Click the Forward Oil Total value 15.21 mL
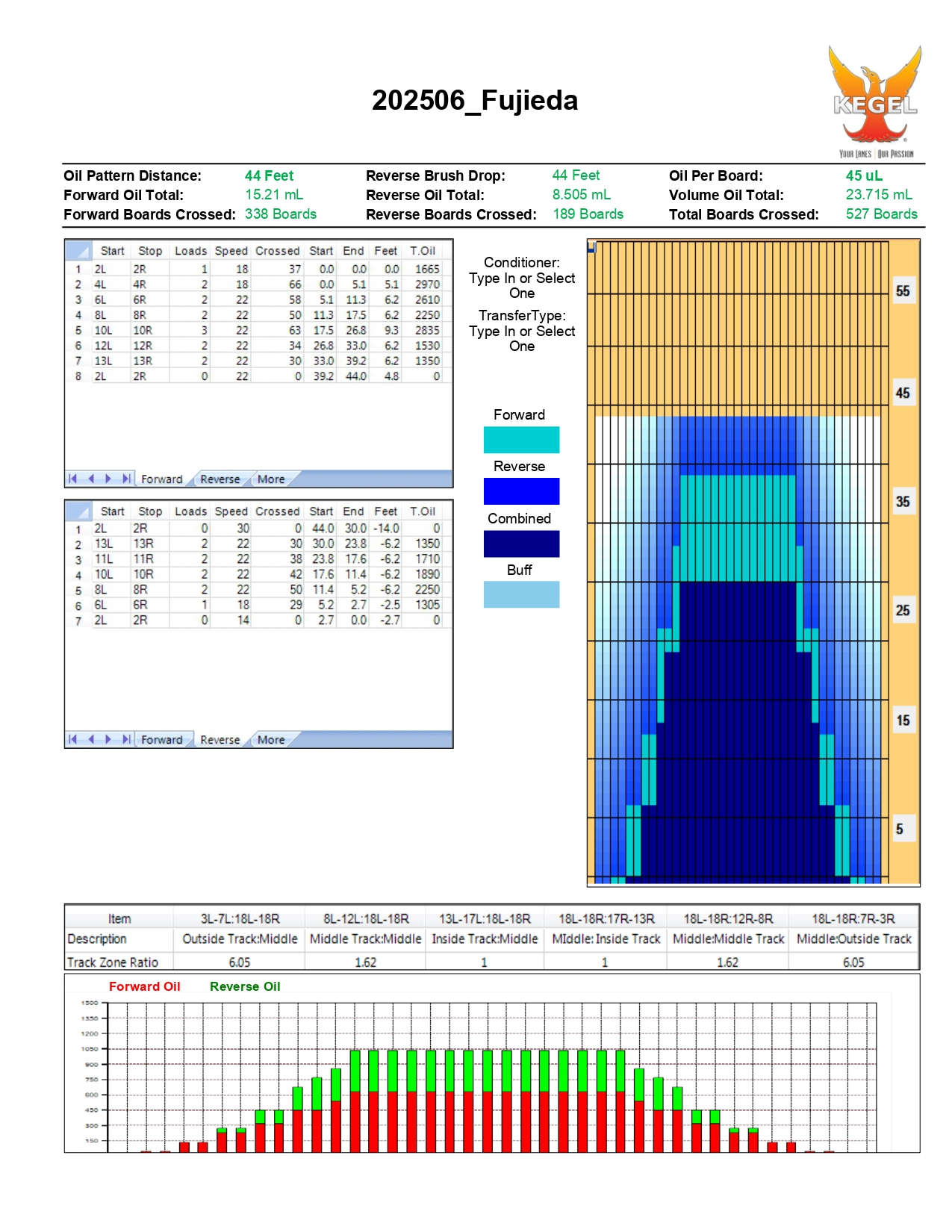952x1232 pixels. 274,195
